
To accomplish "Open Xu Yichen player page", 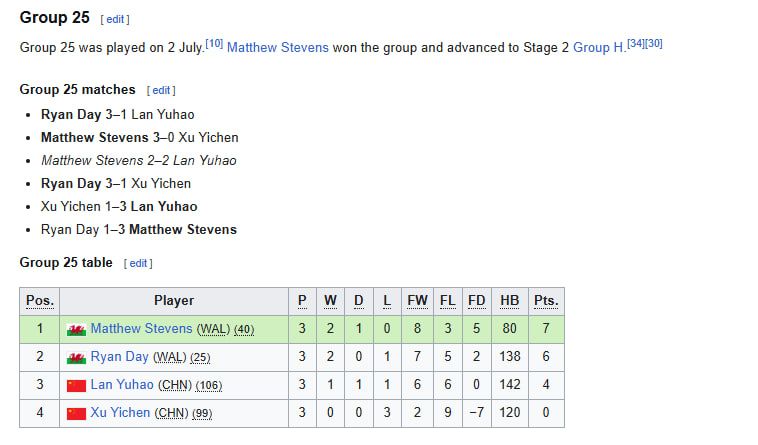I will click(x=120, y=413).
